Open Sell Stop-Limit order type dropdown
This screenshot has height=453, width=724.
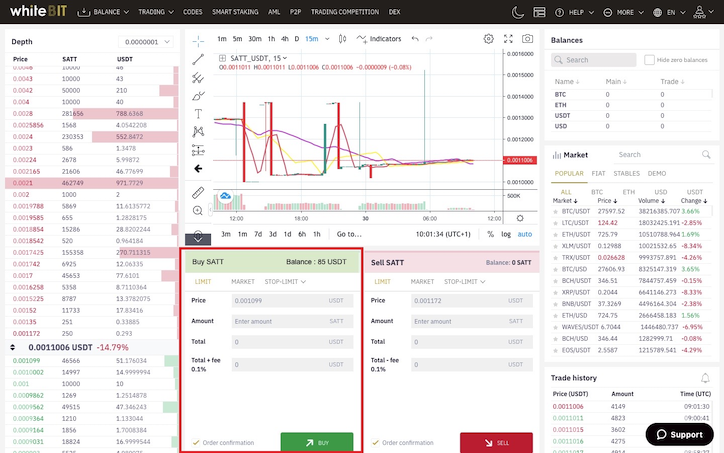click(465, 282)
